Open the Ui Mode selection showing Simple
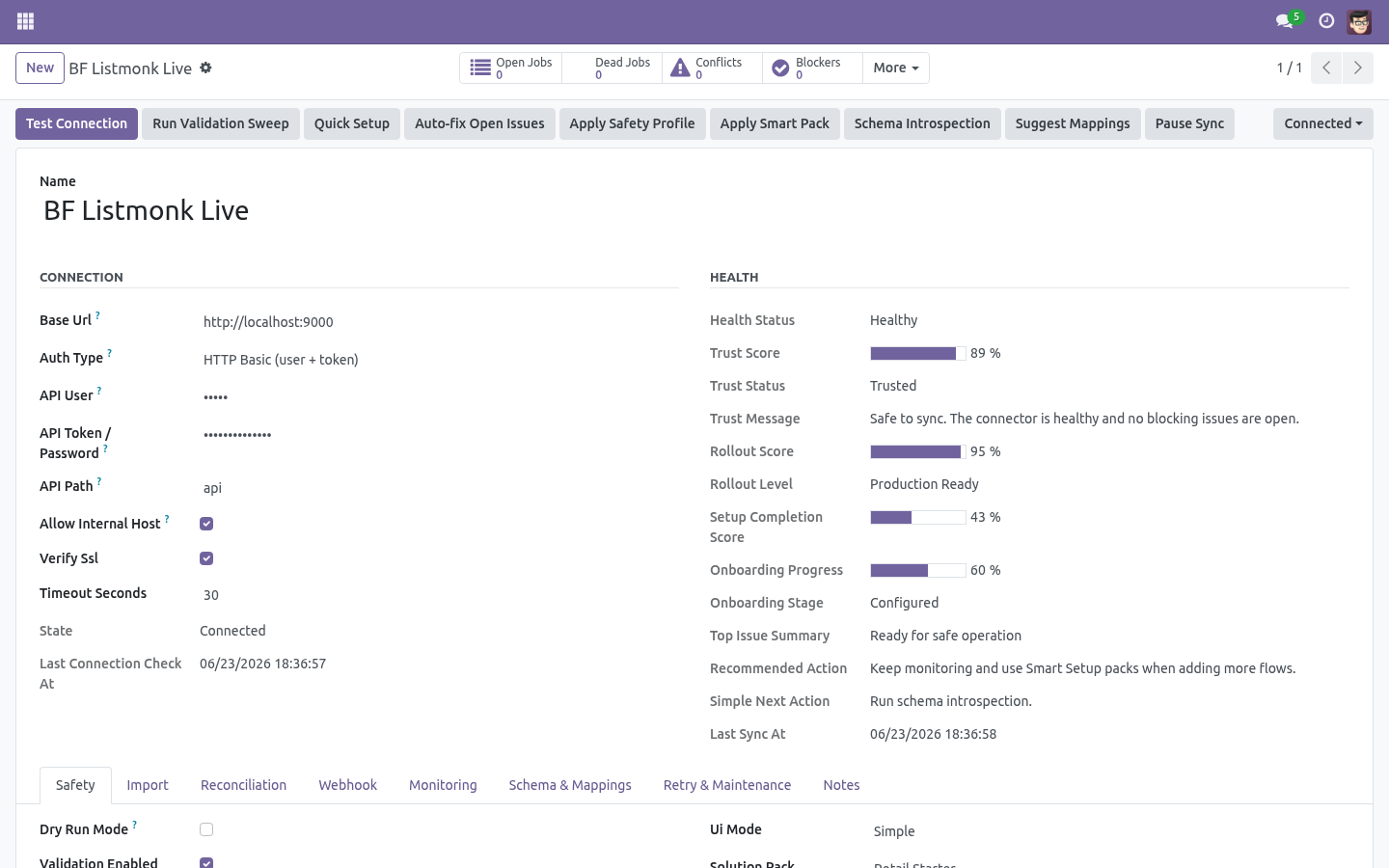 tap(1109, 831)
